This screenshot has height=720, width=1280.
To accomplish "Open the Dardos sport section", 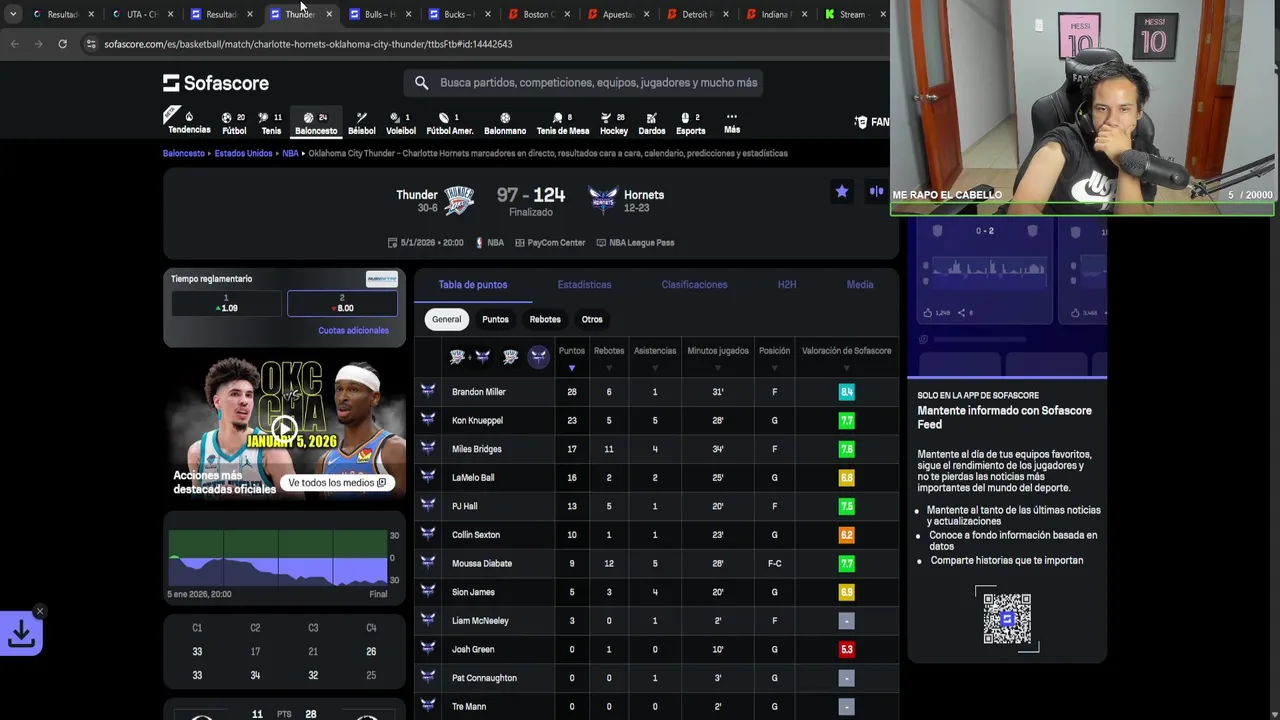I will click(651, 123).
